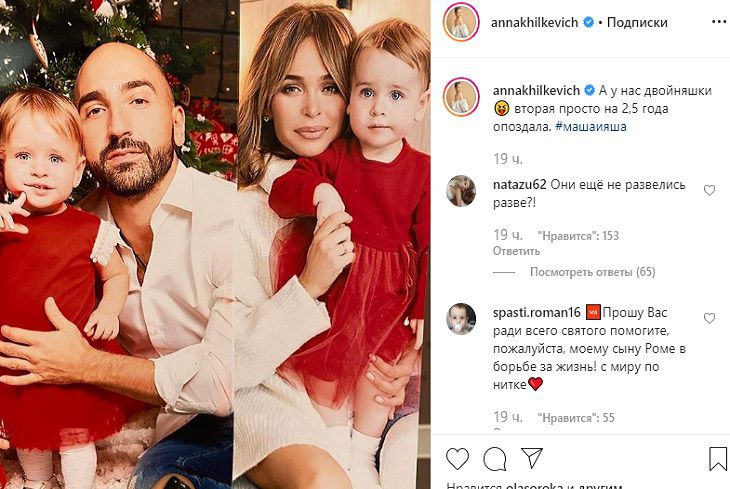Screen dimensions: 730x489
Task: View likes count "Нравится": 55
Action: pos(576,418)
